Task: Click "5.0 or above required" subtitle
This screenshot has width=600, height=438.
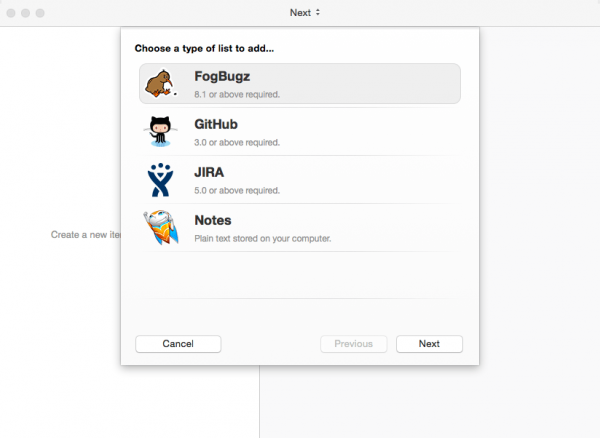Action: pos(237,191)
